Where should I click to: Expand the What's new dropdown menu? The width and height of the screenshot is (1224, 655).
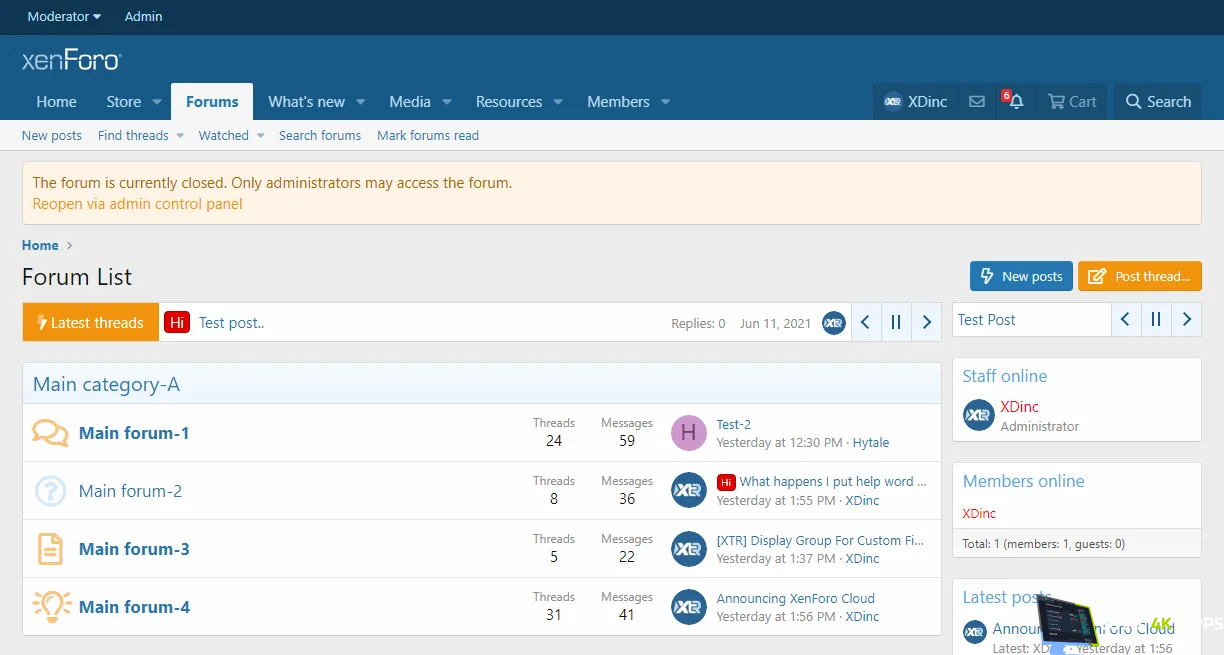[x=316, y=101]
